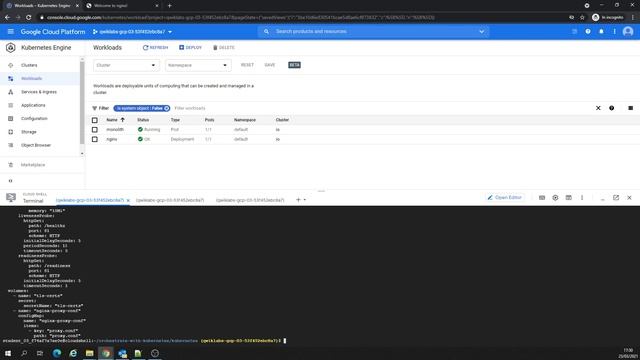Open the Clusters page in sidebar
640x360 pixels.
pyautogui.click(x=29, y=65)
